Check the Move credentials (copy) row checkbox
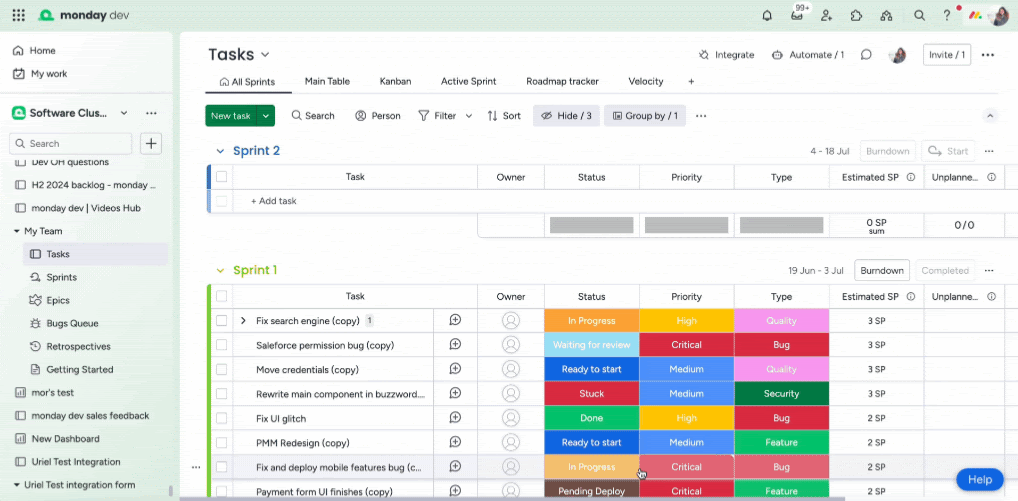Image resolution: width=1018 pixels, height=501 pixels. click(221, 369)
